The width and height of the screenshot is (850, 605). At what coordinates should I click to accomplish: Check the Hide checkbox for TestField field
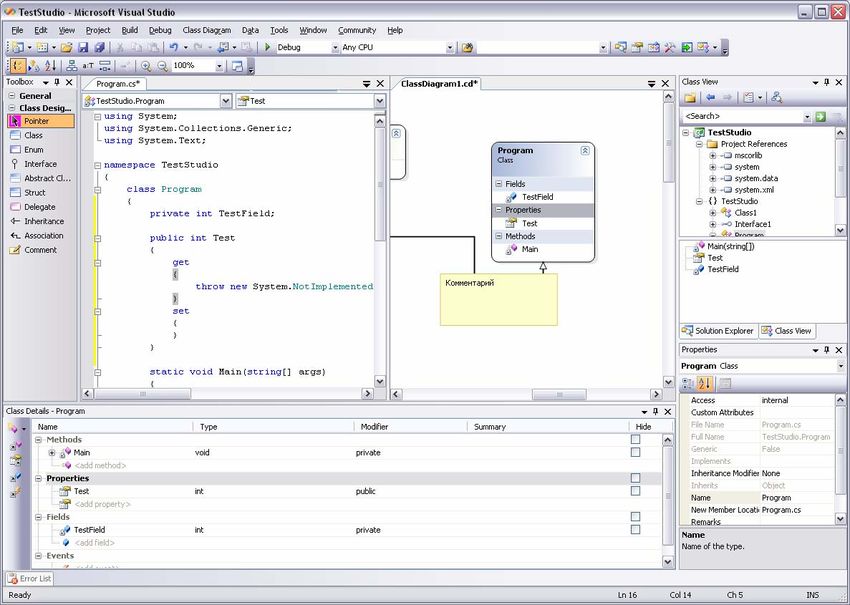(x=635, y=530)
